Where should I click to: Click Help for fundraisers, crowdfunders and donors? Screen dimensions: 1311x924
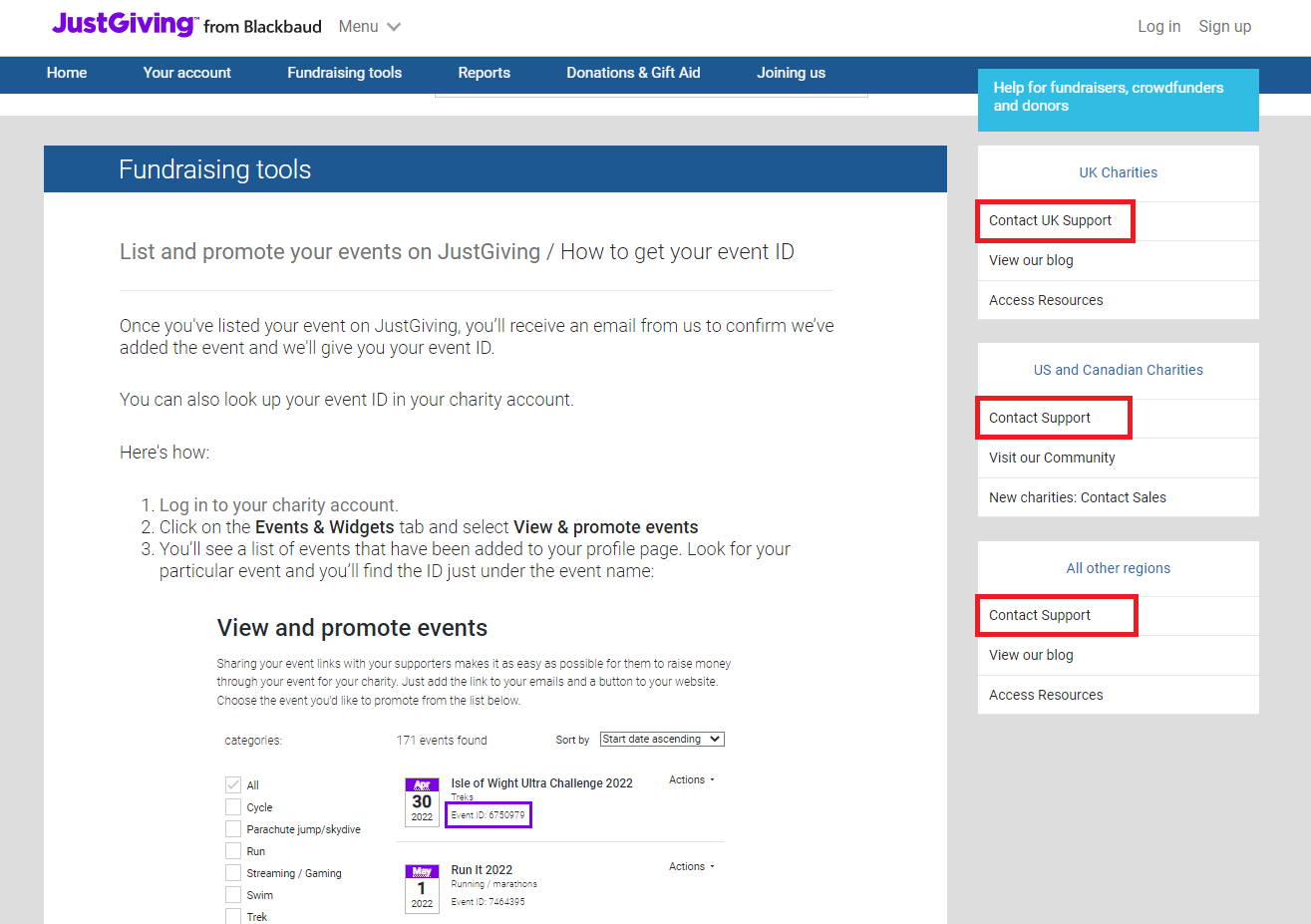[x=1118, y=99]
